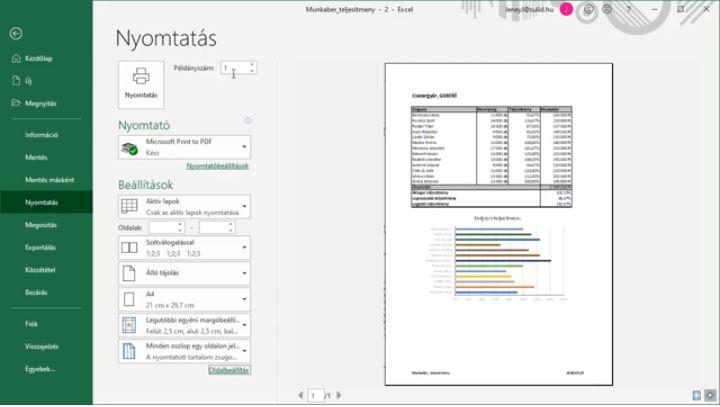Toggle show margins icon at bottom right
Screen dimensions: 720x407
point(697,395)
